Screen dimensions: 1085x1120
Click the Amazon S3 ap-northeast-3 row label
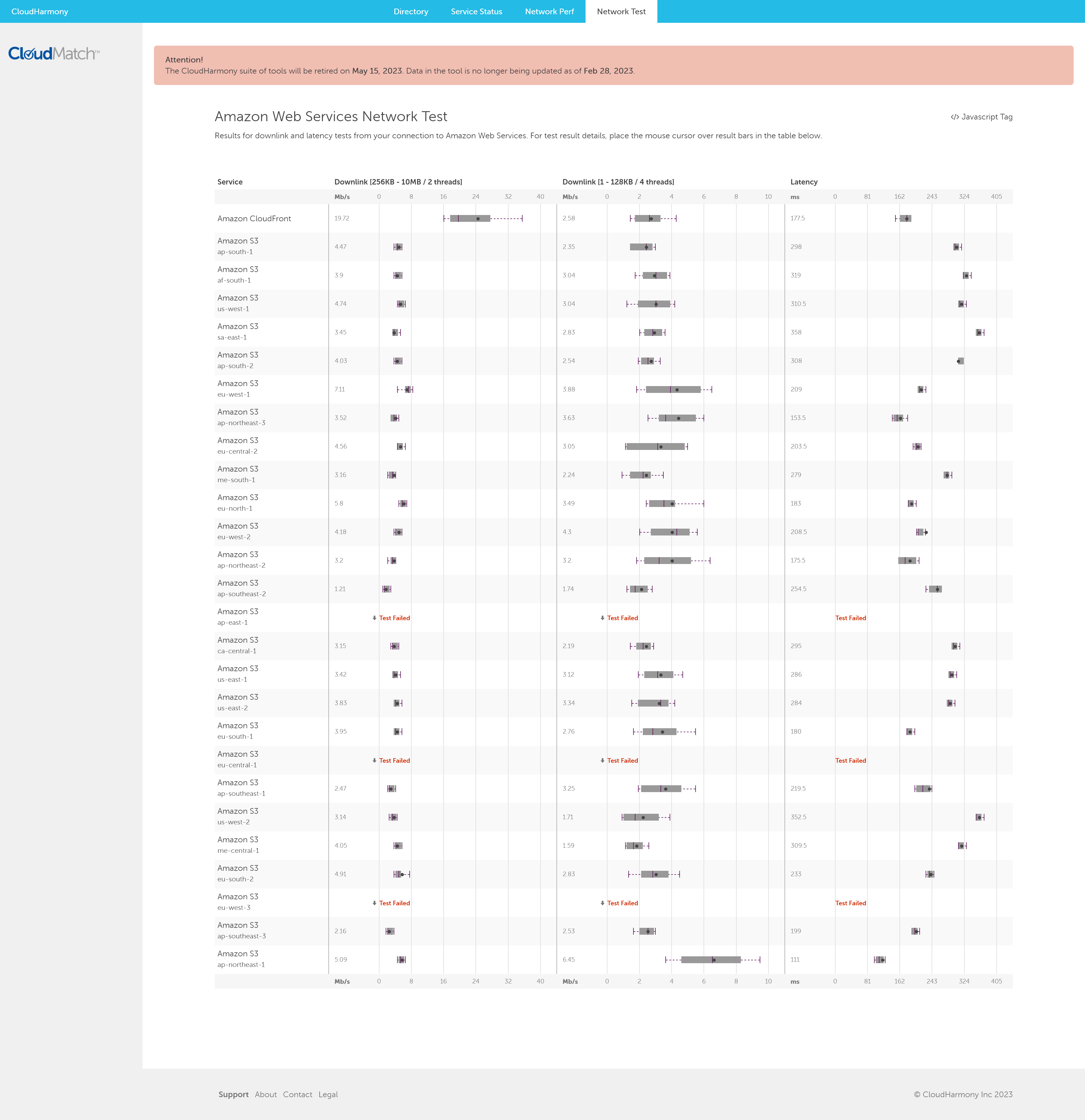241,418
